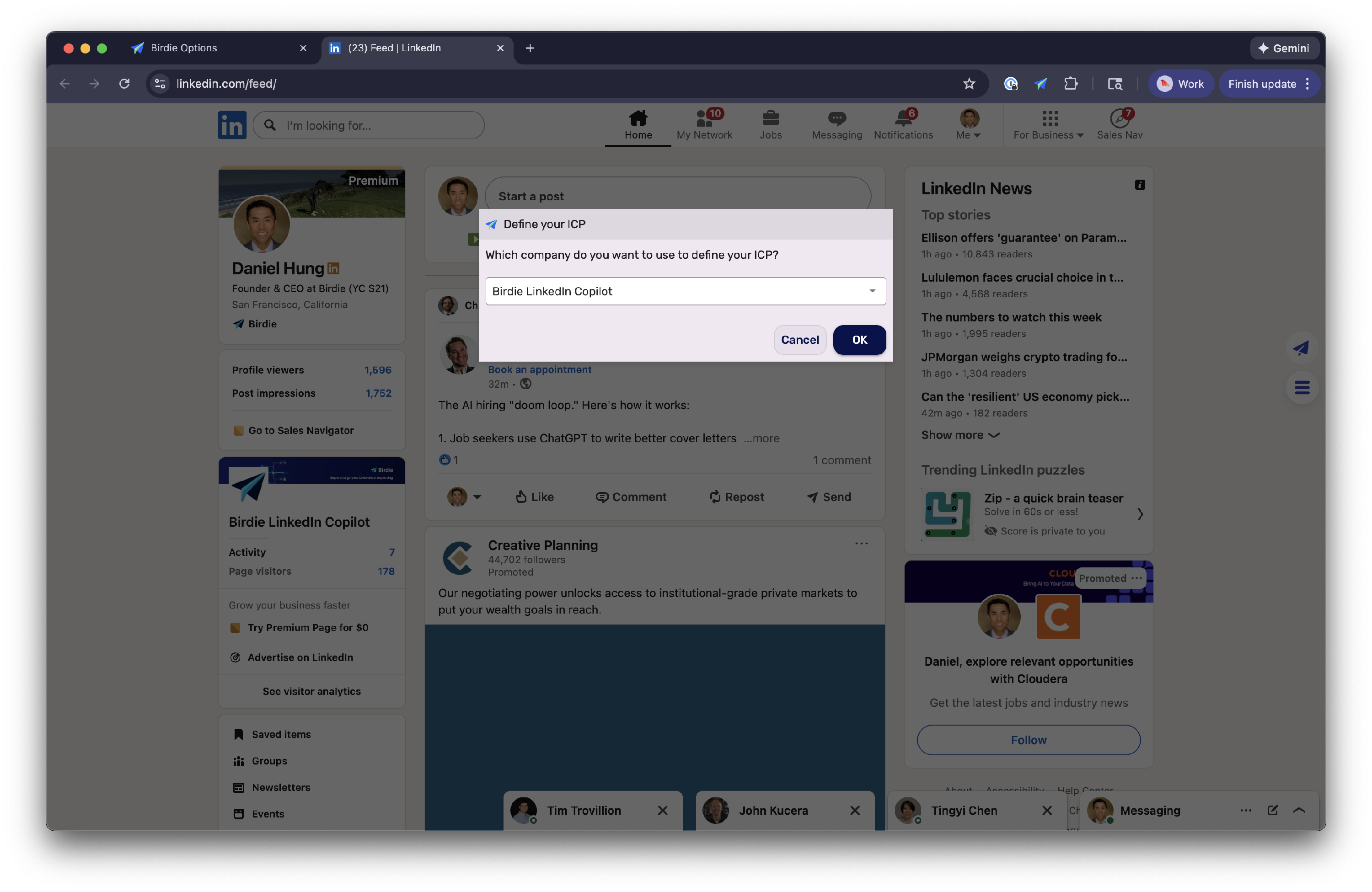
Task: Open the My Network nav item
Action: point(704,124)
